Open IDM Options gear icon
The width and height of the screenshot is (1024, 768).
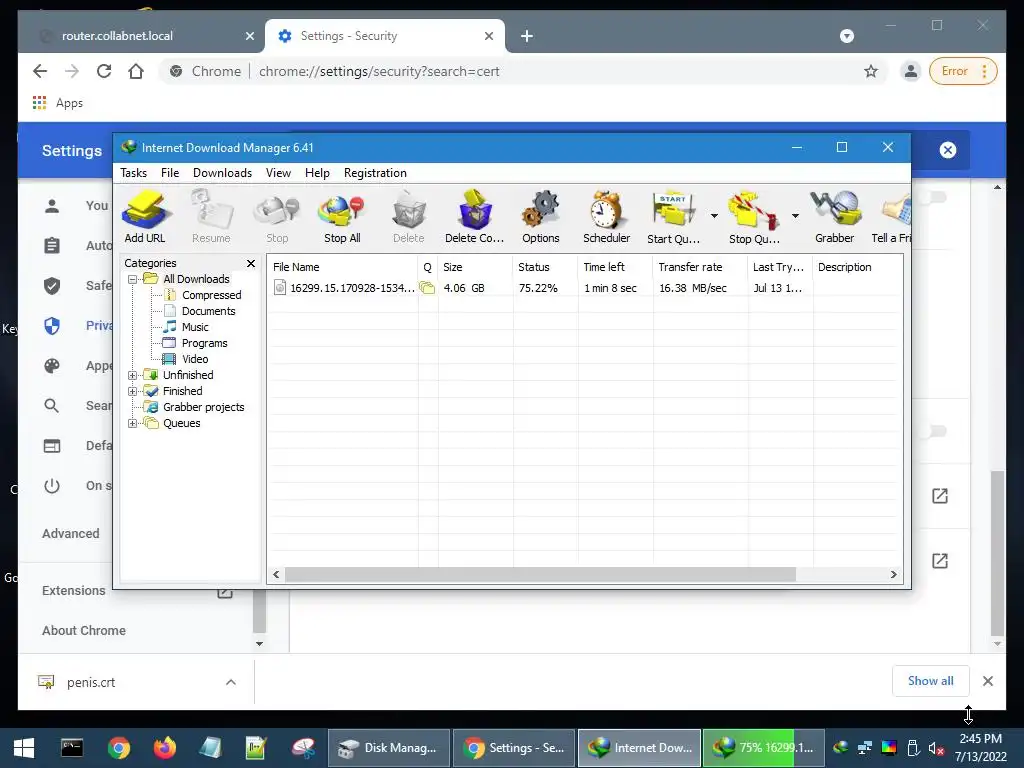click(x=541, y=217)
